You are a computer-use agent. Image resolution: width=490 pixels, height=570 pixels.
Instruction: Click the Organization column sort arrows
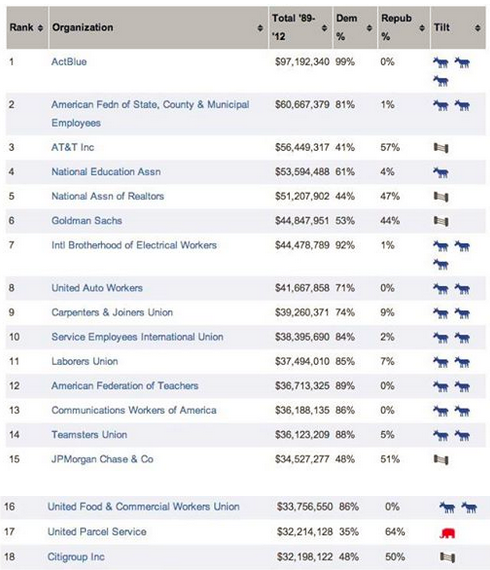click(260, 28)
